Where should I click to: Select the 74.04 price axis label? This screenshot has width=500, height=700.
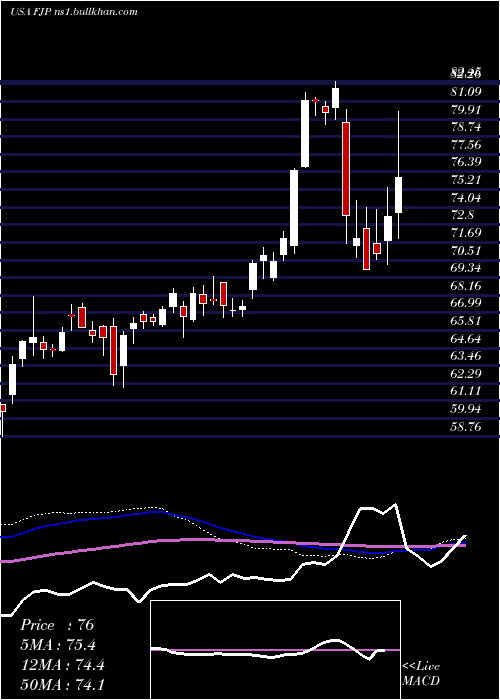click(x=466, y=198)
